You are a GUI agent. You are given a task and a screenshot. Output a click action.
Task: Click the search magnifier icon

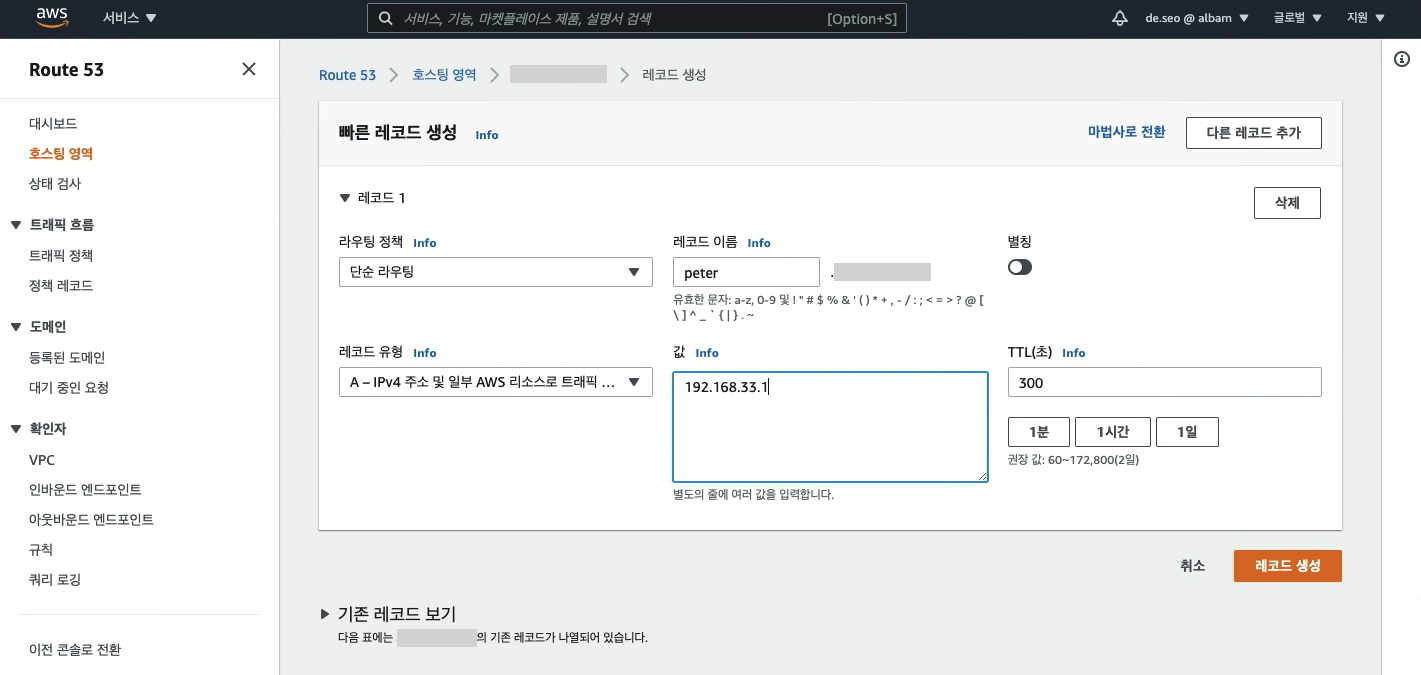pyautogui.click(x=386, y=18)
